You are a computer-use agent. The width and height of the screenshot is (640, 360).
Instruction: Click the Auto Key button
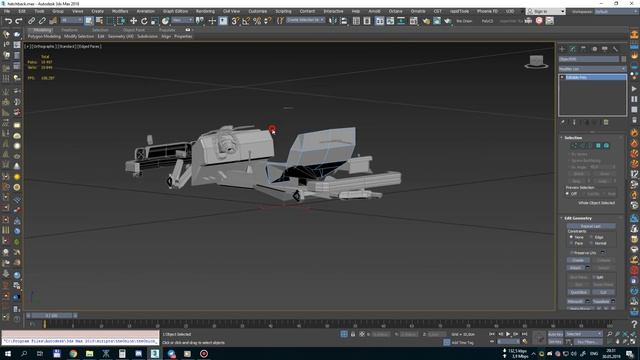pos(555,334)
